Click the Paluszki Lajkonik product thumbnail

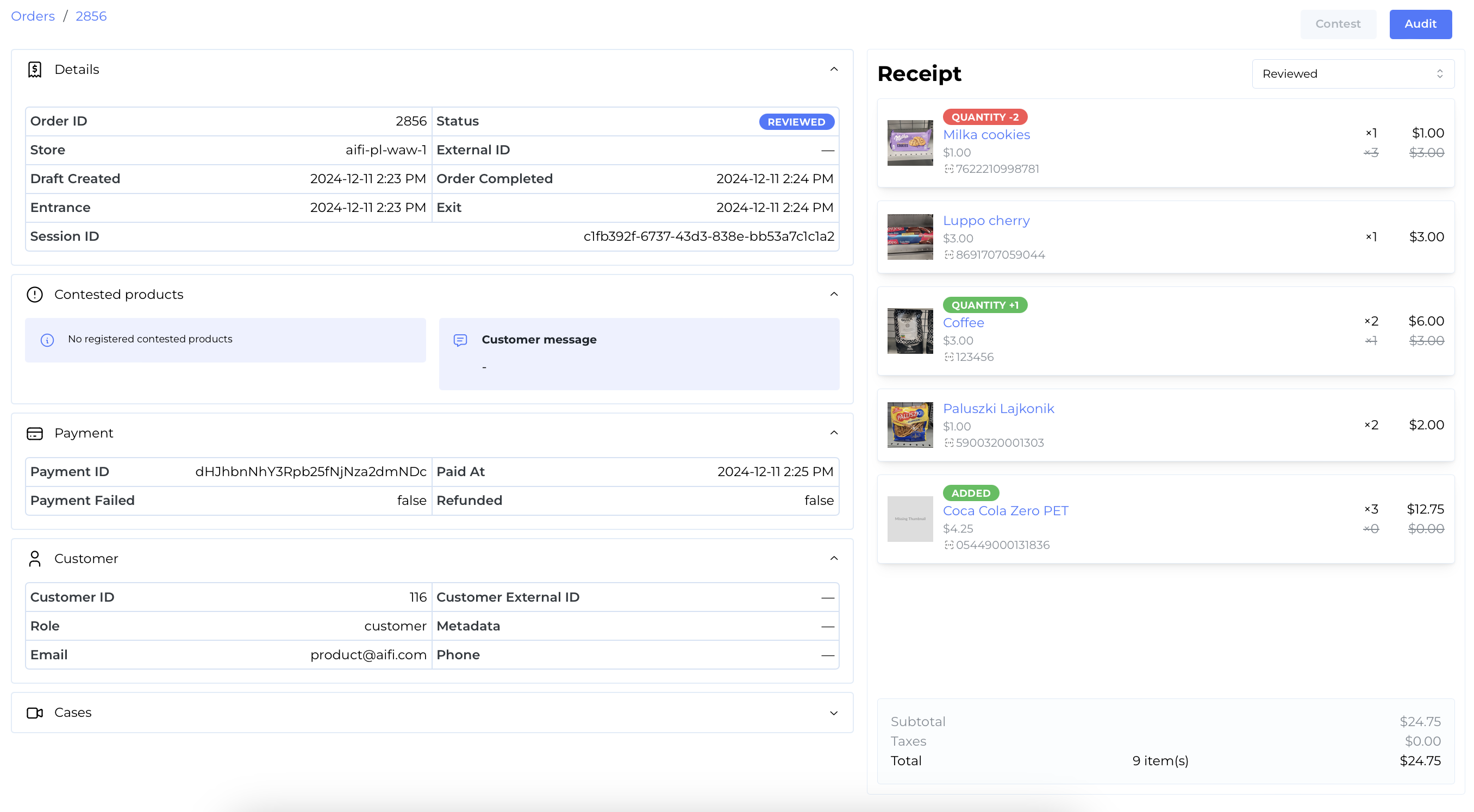tap(910, 425)
